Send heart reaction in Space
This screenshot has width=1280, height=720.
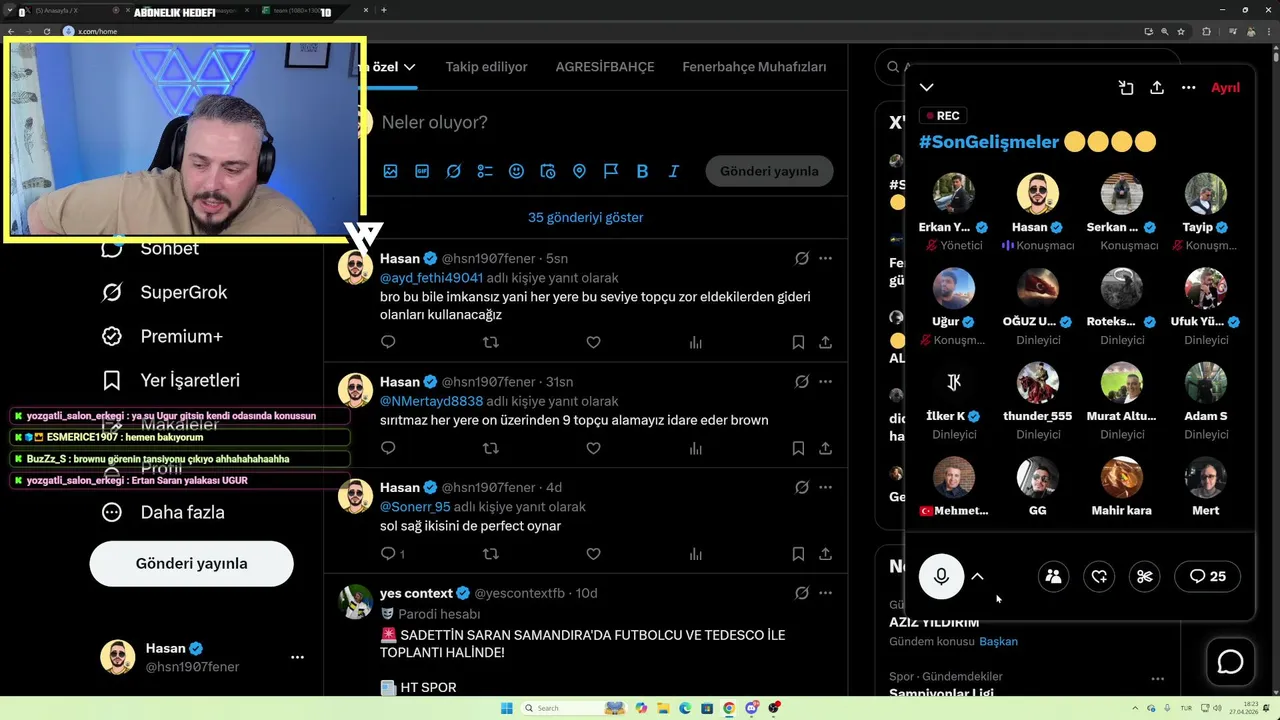[1099, 576]
